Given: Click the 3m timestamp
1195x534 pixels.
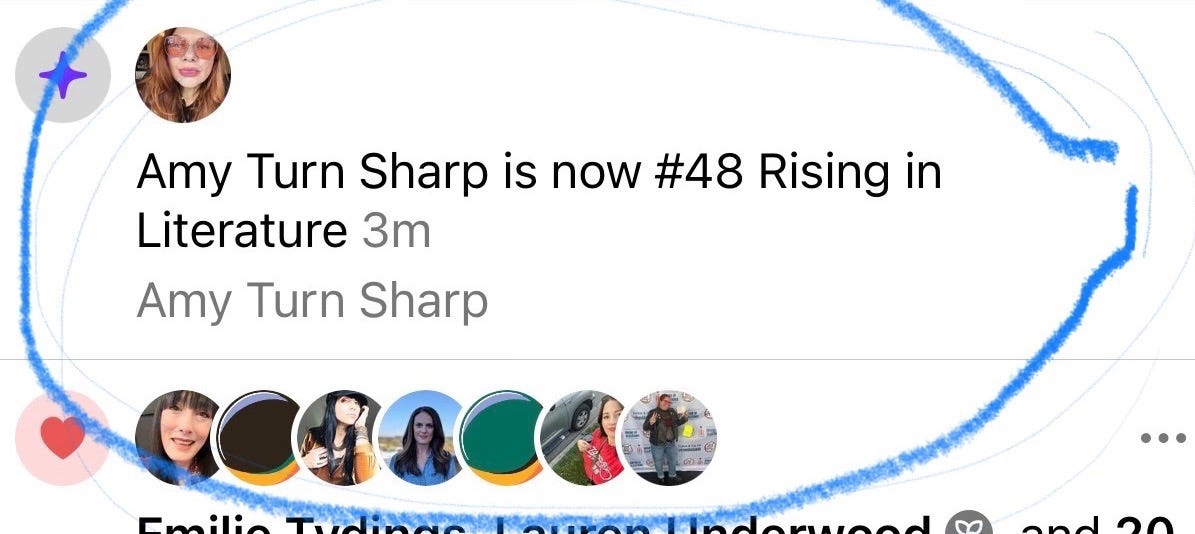Looking at the screenshot, I should click(x=396, y=231).
